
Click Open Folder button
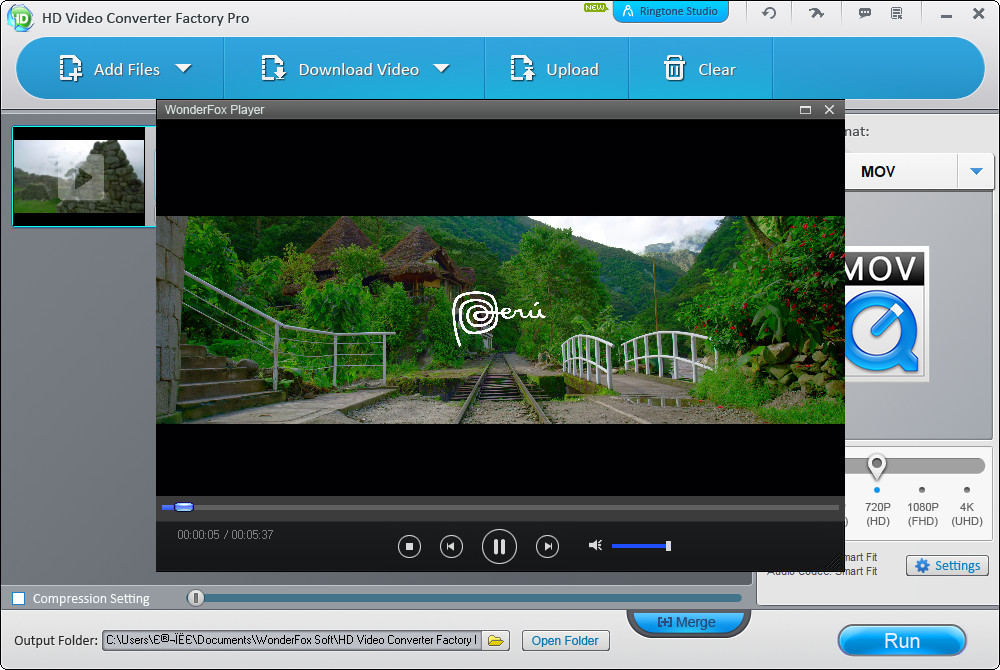coord(566,641)
